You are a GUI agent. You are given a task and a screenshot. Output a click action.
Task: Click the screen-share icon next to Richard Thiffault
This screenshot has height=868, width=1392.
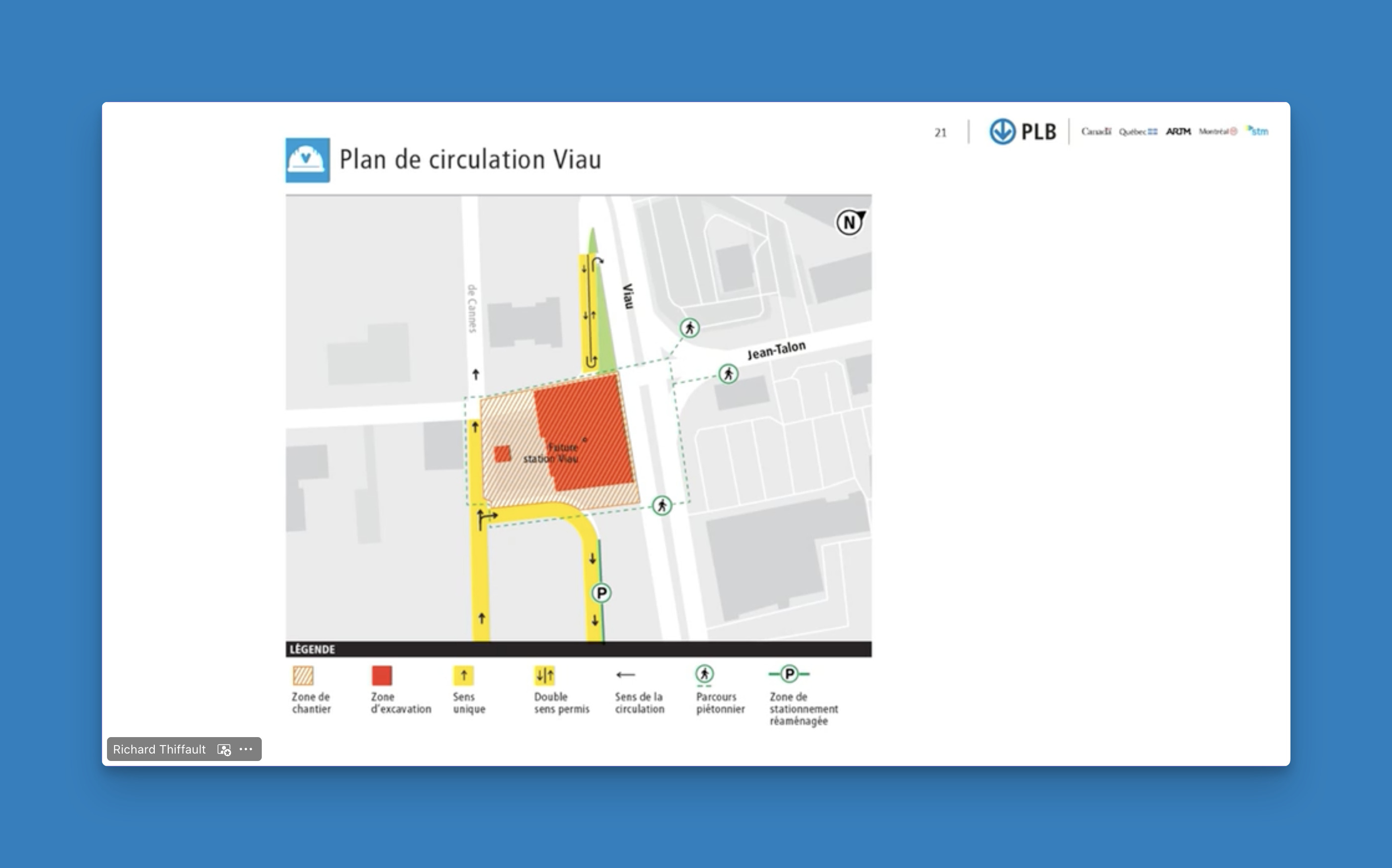pos(224,750)
